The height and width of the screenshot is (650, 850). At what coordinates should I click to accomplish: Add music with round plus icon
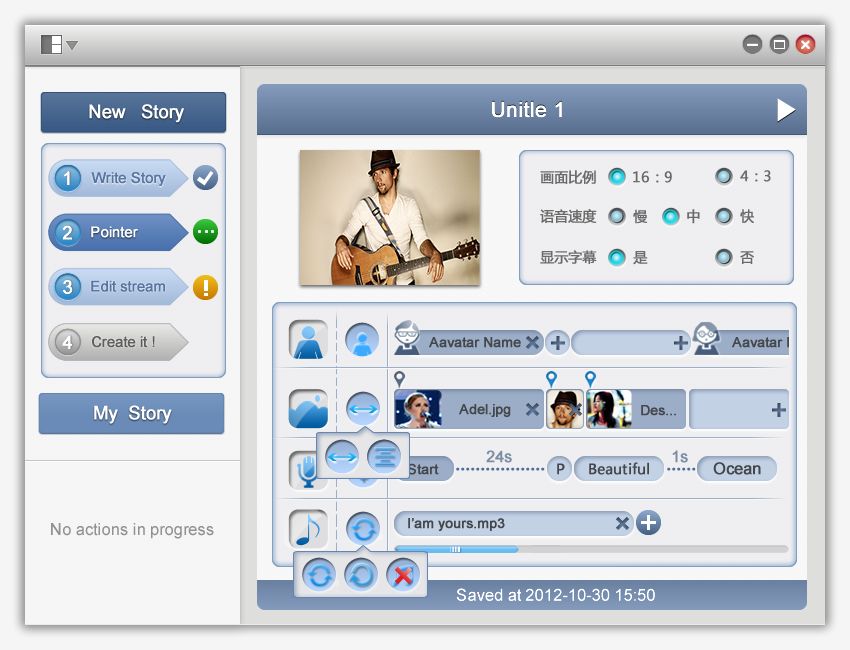pos(648,523)
